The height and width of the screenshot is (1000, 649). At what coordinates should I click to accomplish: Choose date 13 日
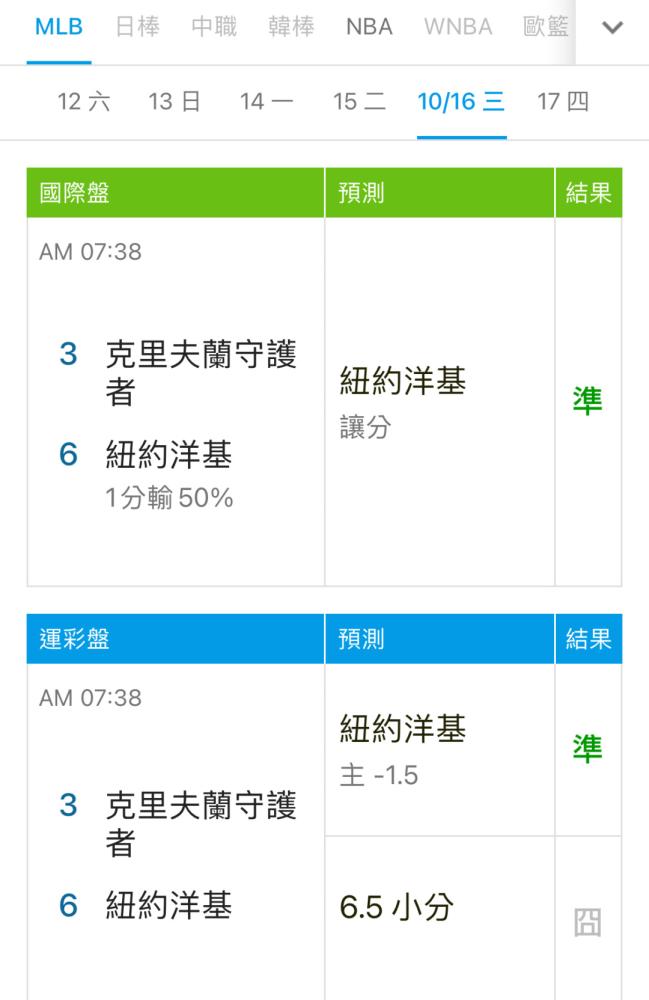pyautogui.click(x=175, y=101)
